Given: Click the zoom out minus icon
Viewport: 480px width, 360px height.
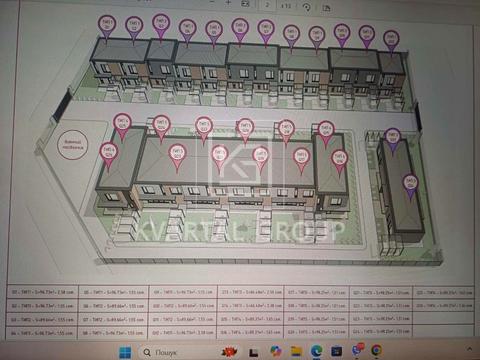Looking at the screenshot, I should click(x=212, y=2).
